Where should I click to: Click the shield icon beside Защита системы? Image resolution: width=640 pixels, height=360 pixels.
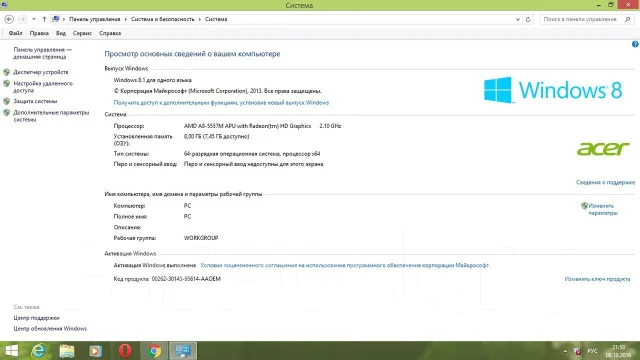7,101
